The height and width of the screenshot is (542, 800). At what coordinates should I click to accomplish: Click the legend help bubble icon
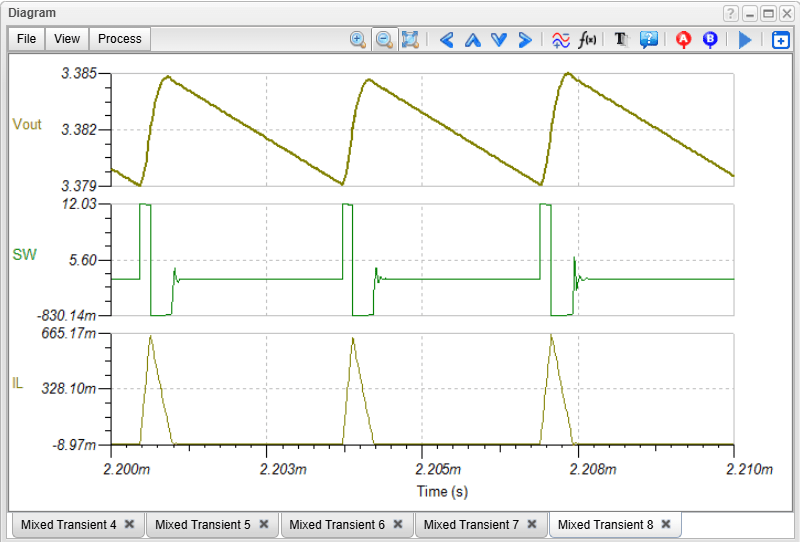tap(648, 39)
